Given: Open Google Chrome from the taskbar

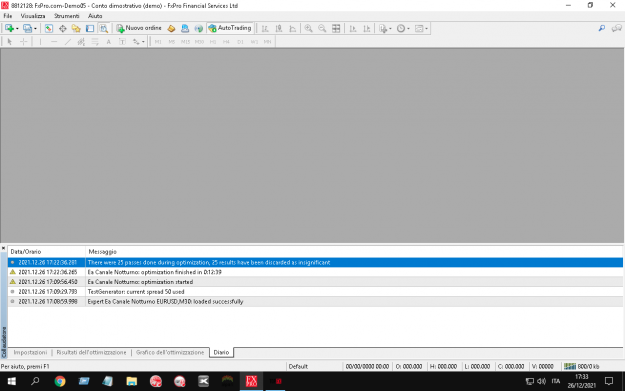Looking at the screenshot, I should 60,381.
